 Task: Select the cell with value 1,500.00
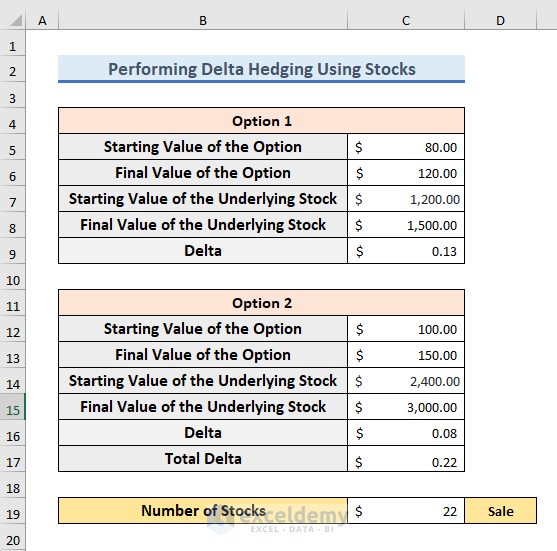[x=406, y=225]
